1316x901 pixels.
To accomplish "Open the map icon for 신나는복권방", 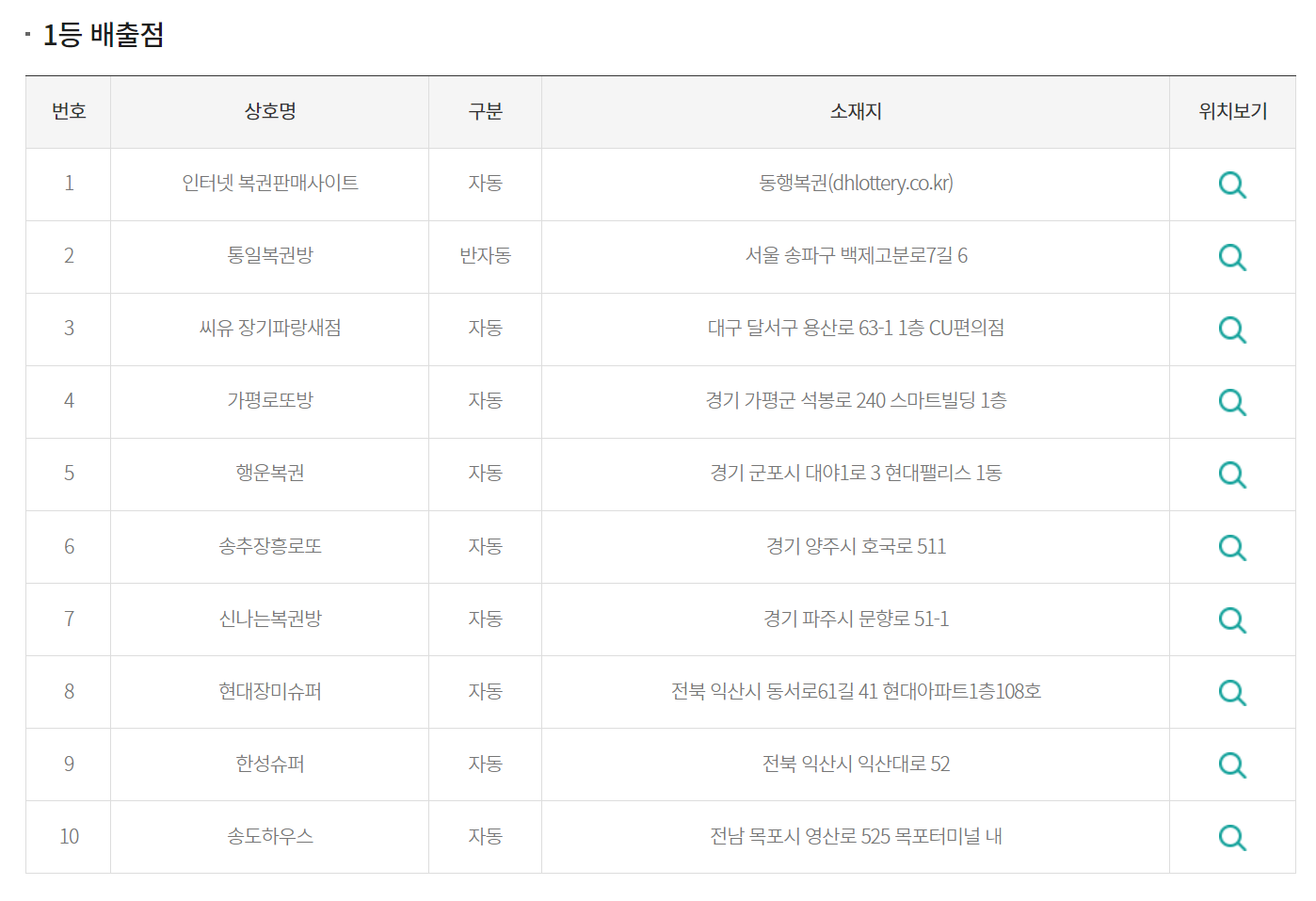I will click(x=1231, y=619).
